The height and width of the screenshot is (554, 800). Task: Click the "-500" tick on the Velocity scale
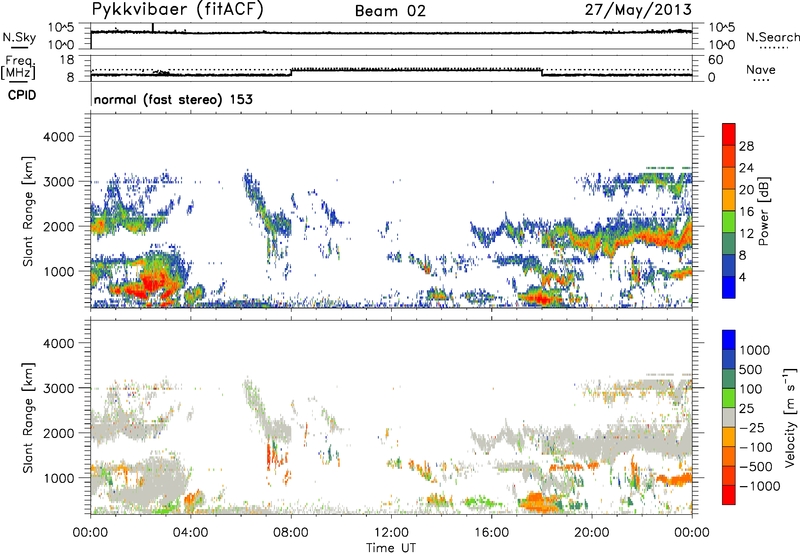point(755,467)
